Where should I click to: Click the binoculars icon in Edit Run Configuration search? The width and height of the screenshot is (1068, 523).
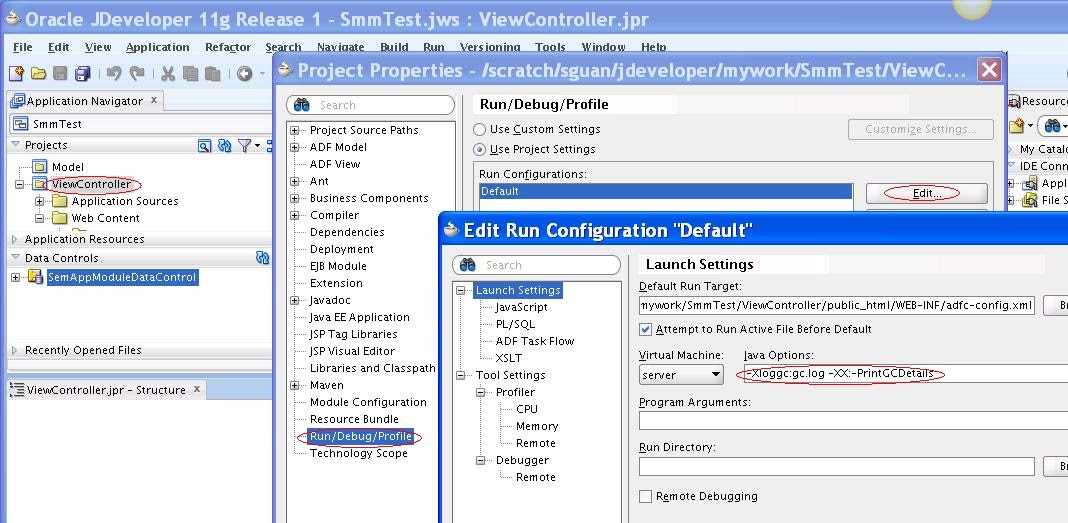coord(467,265)
